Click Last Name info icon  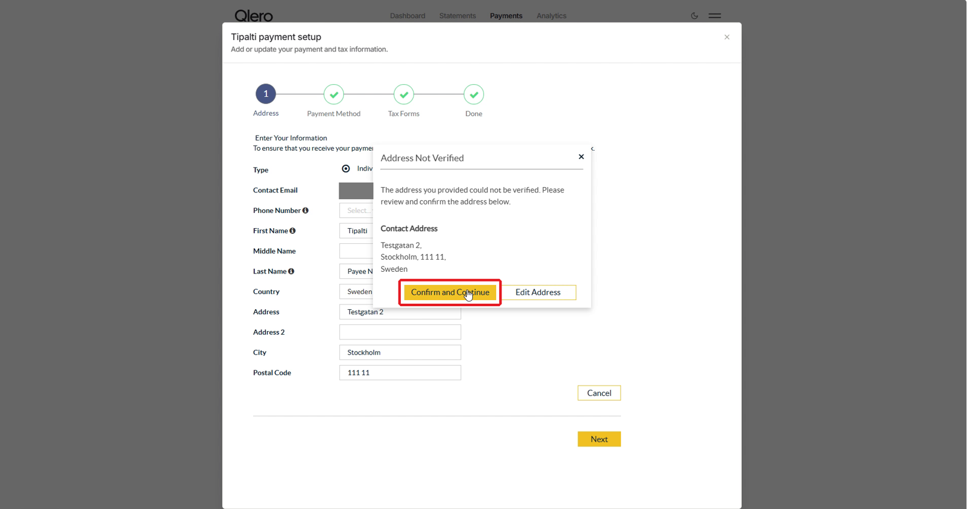(291, 271)
